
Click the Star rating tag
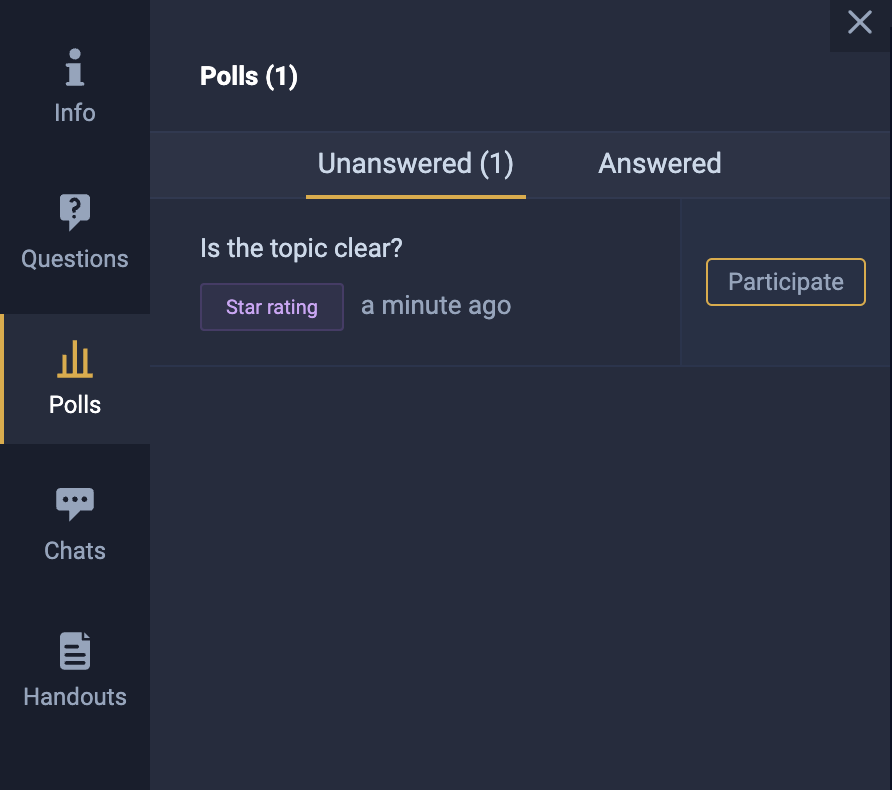click(x=272, y=307)
